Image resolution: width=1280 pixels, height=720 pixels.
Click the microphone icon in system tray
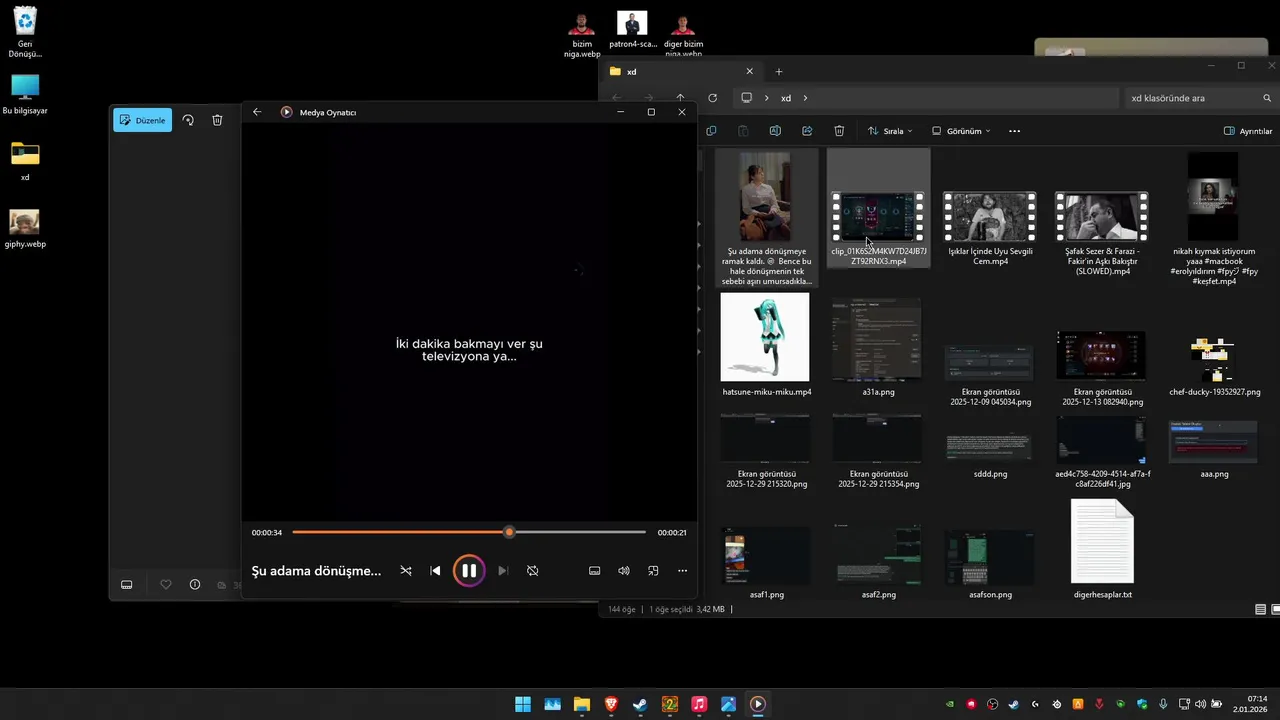(1163, 704)
